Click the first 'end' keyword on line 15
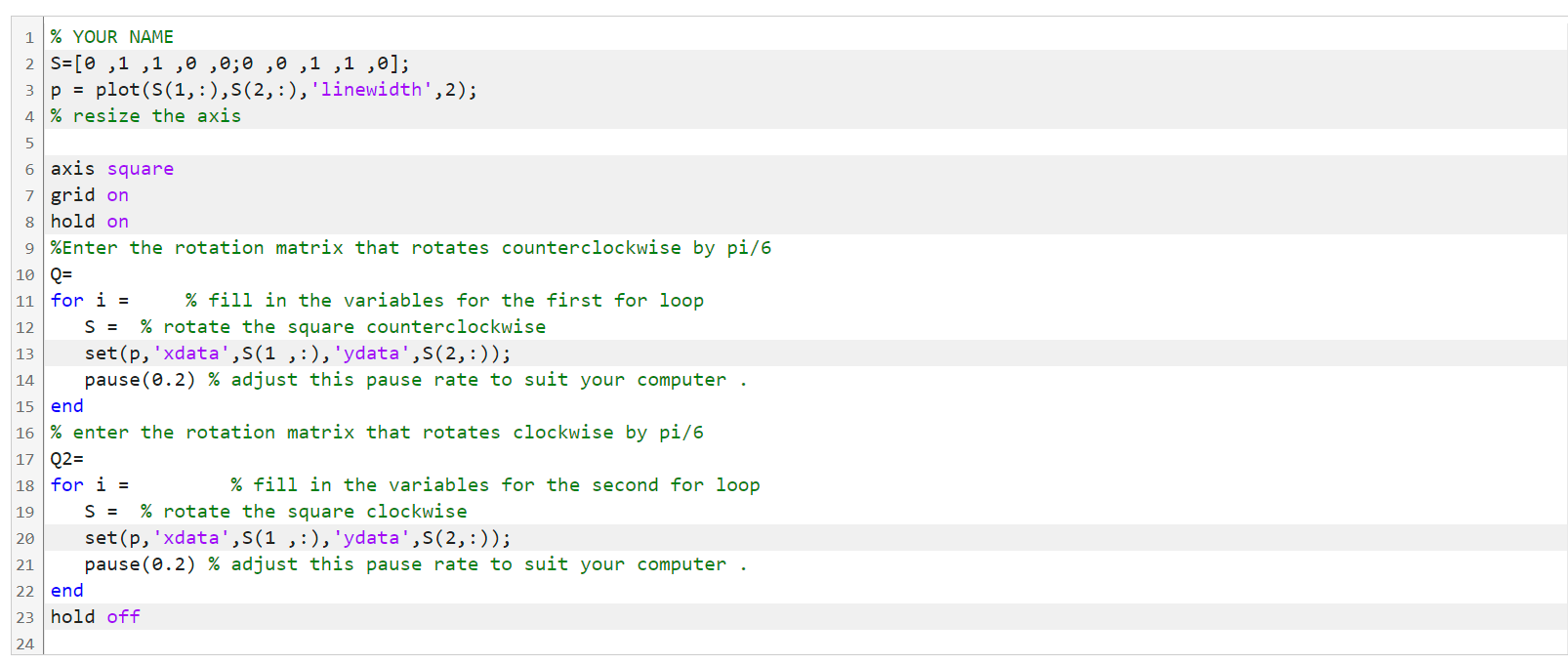 click(x=67, y=406)
